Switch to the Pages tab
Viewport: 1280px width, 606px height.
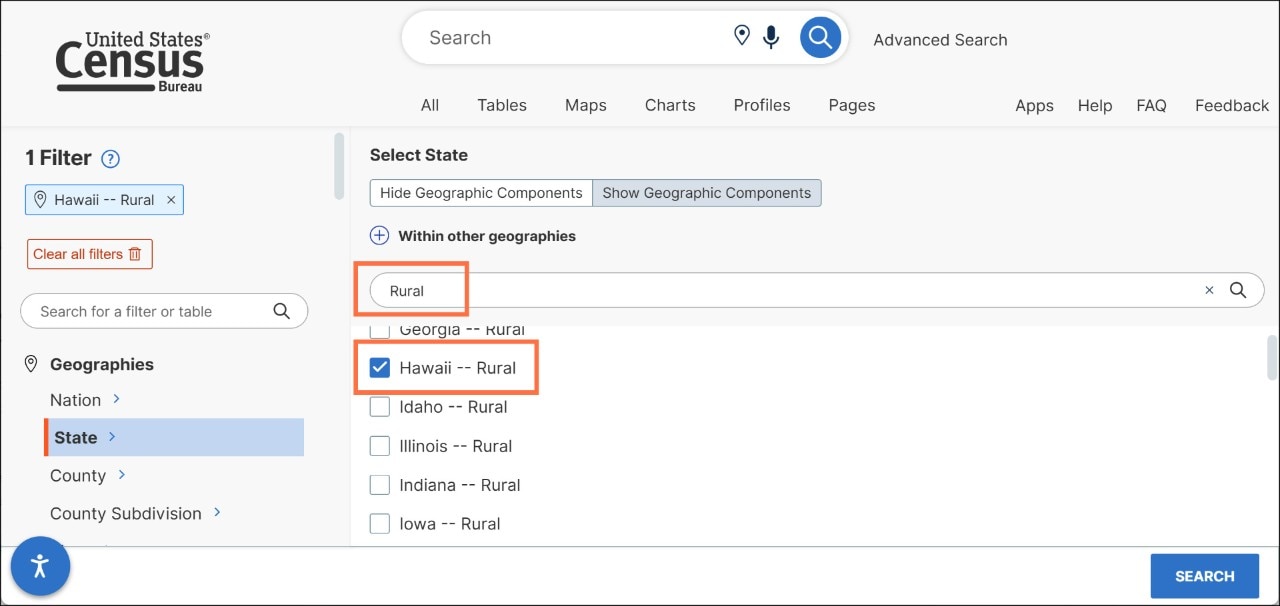(x=852, y=105)
